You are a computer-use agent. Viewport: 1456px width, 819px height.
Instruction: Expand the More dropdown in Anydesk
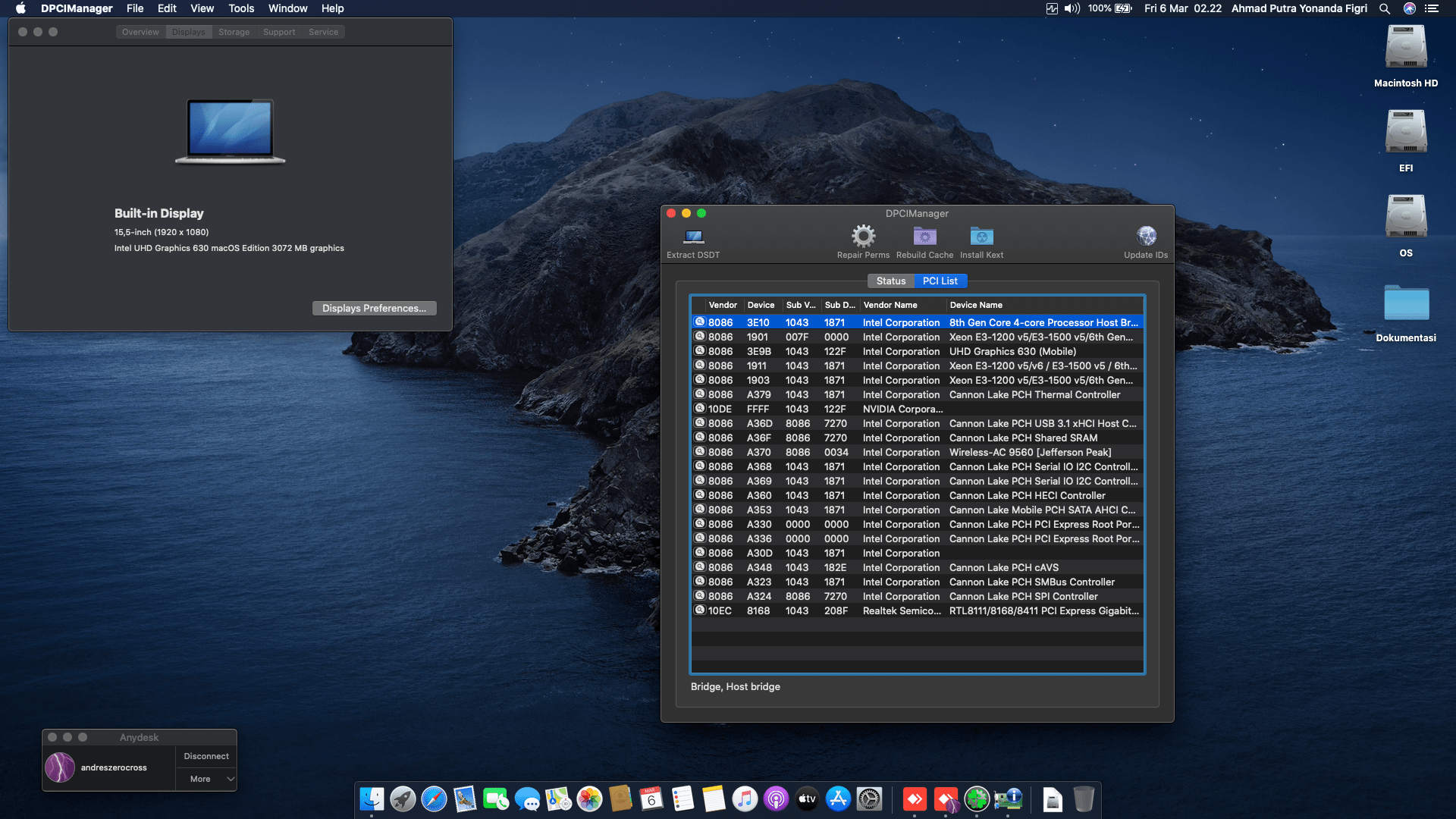(x=206, y=779)
